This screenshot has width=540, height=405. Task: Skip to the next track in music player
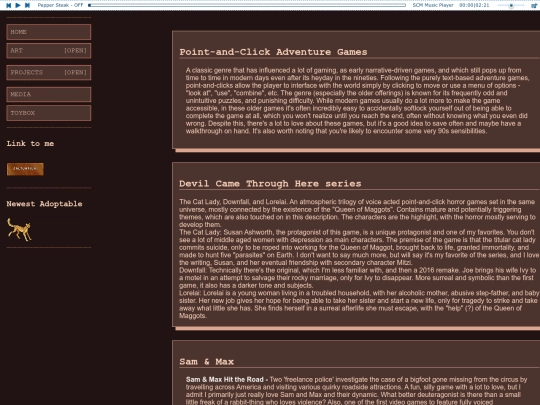pyautogui.click(x=27, y=5)
